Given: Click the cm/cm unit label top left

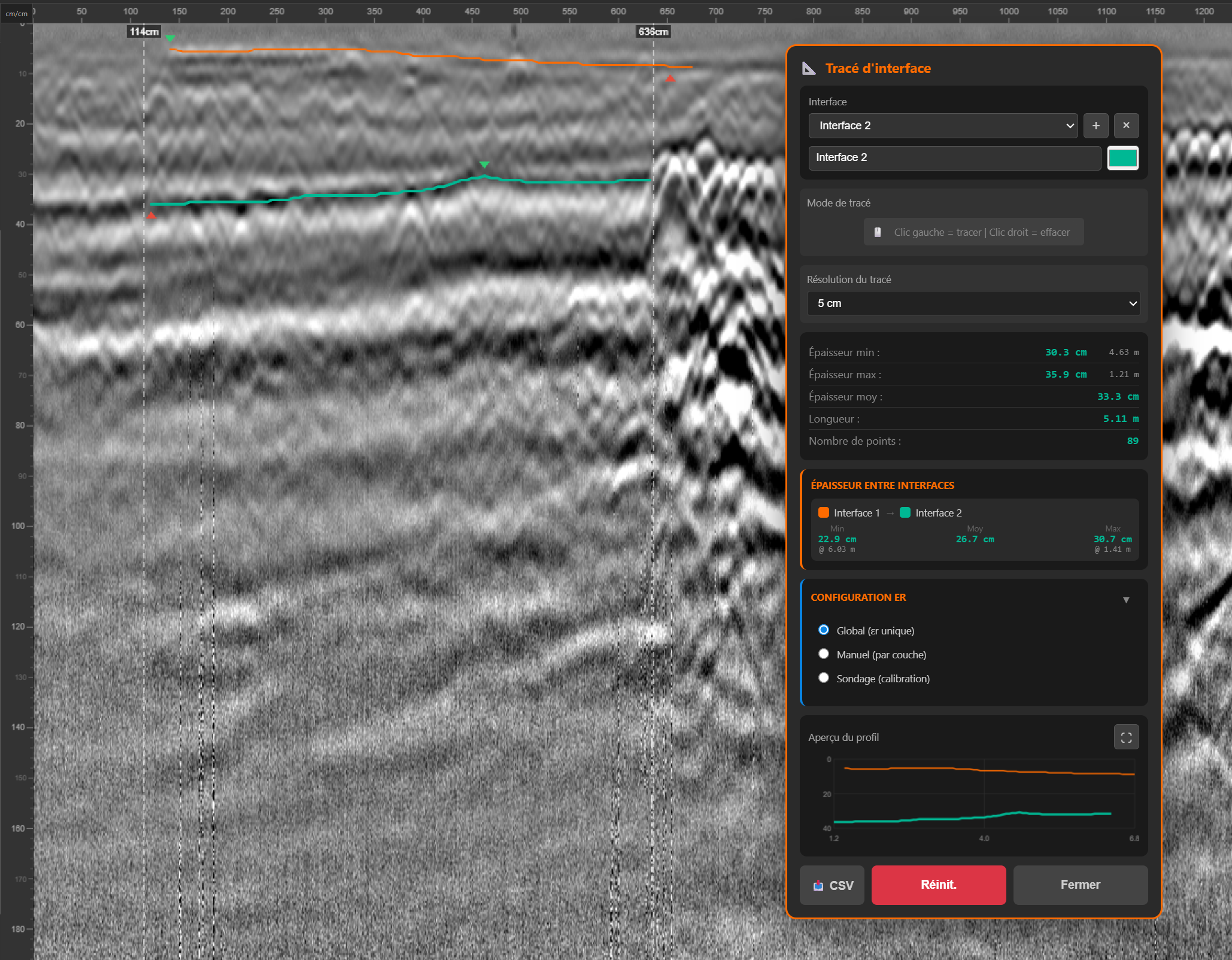Looking at the screenshot, I should coord(16,13).
